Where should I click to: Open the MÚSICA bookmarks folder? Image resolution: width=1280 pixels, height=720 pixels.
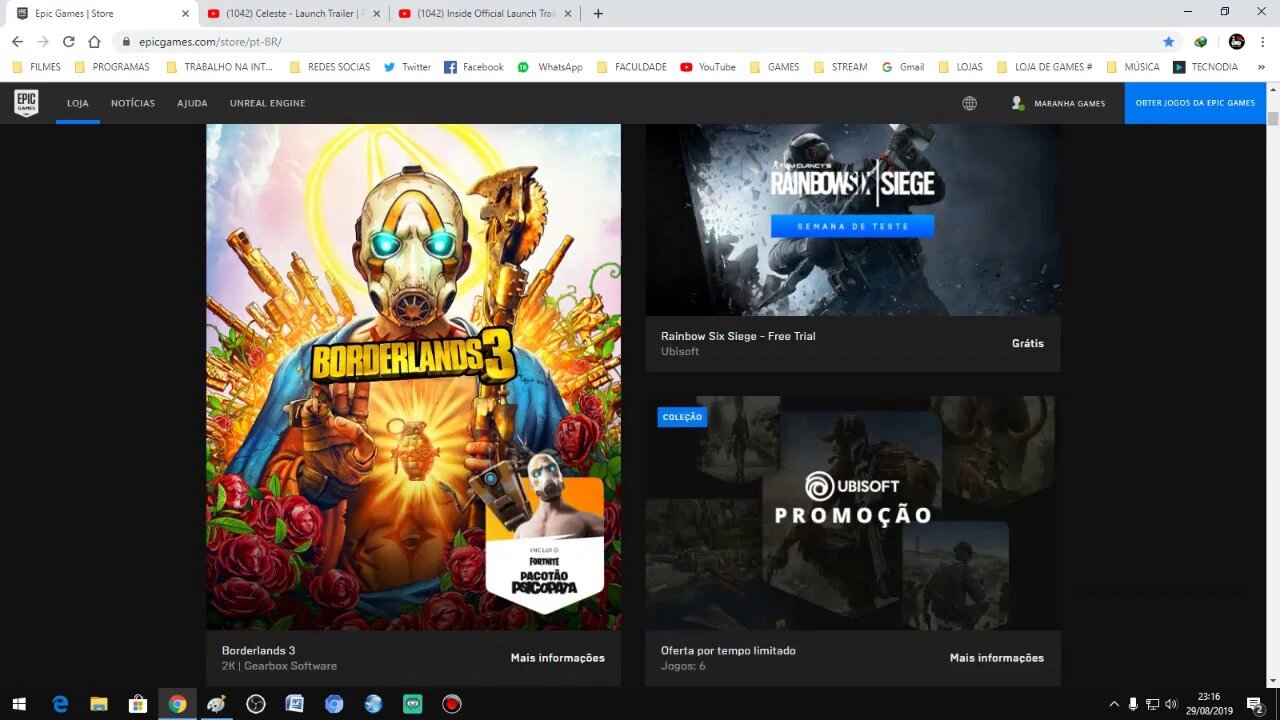1132,67
